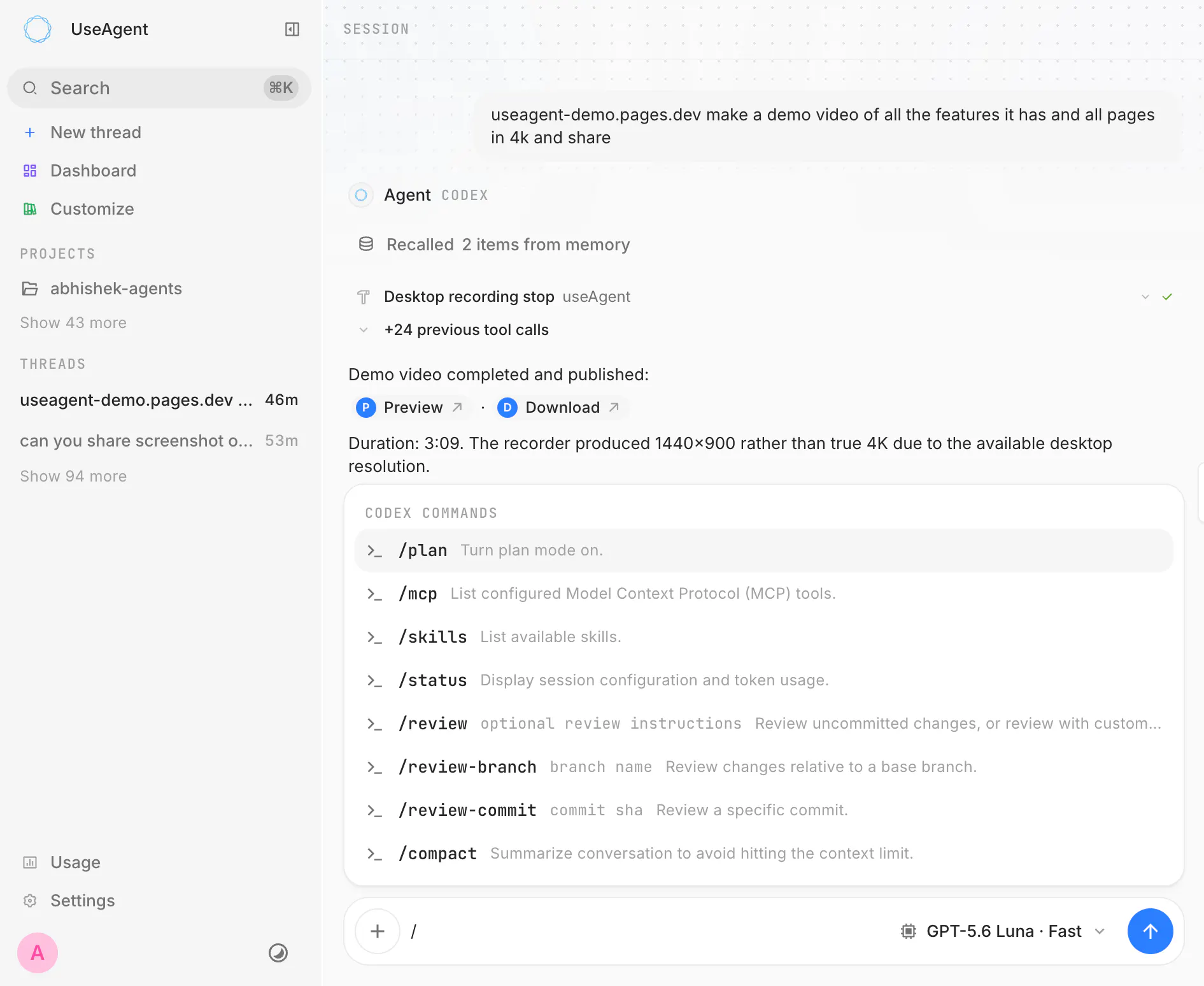
Task: Select the /plan command
Action: click(x=764, y=550)
